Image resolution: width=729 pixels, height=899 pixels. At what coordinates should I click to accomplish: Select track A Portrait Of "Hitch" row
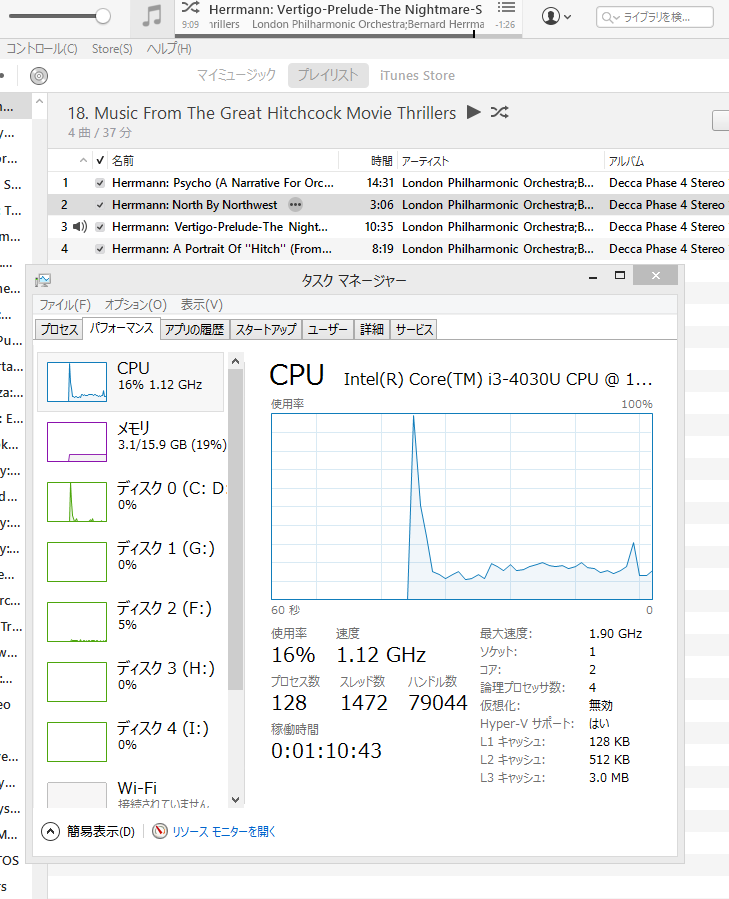(388, 249)
